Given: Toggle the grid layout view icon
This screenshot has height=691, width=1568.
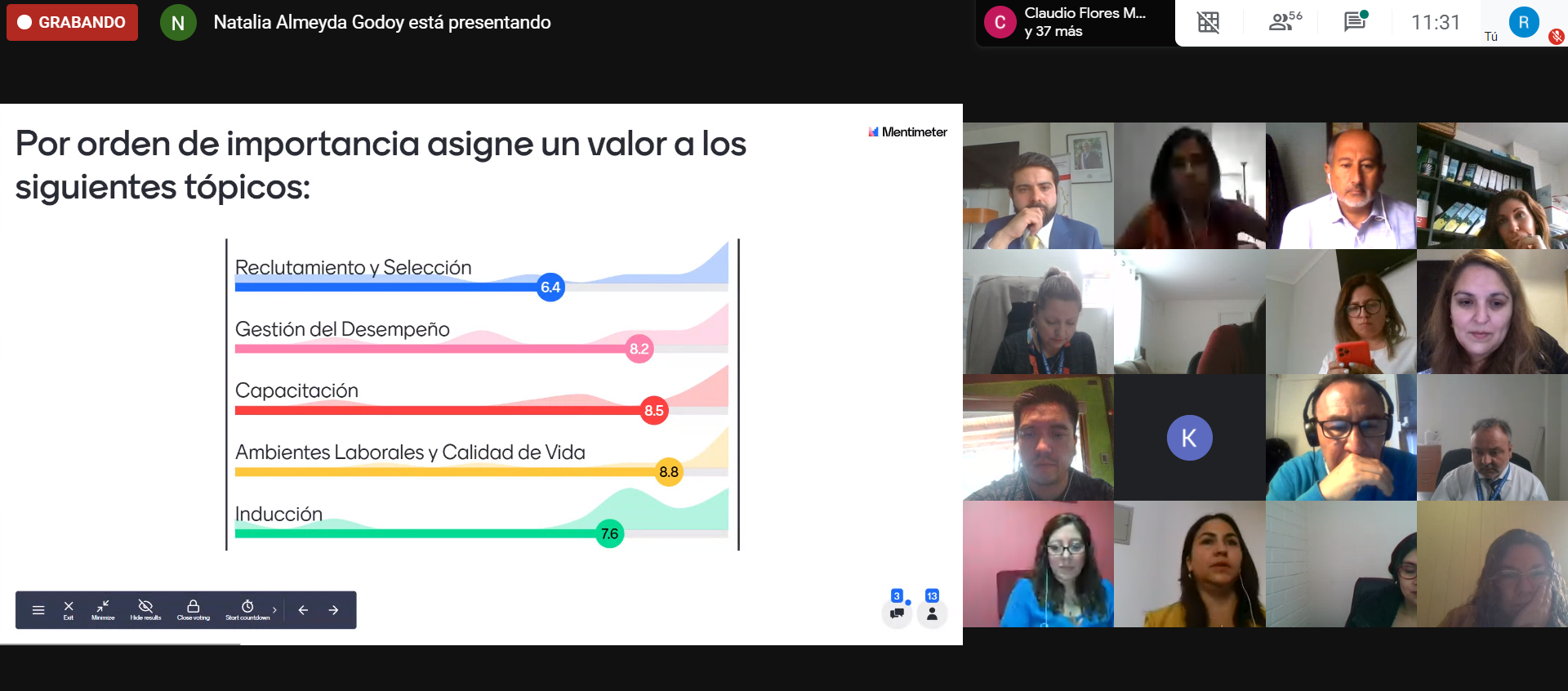Looking at the screenshot, I should point(1208,22).
